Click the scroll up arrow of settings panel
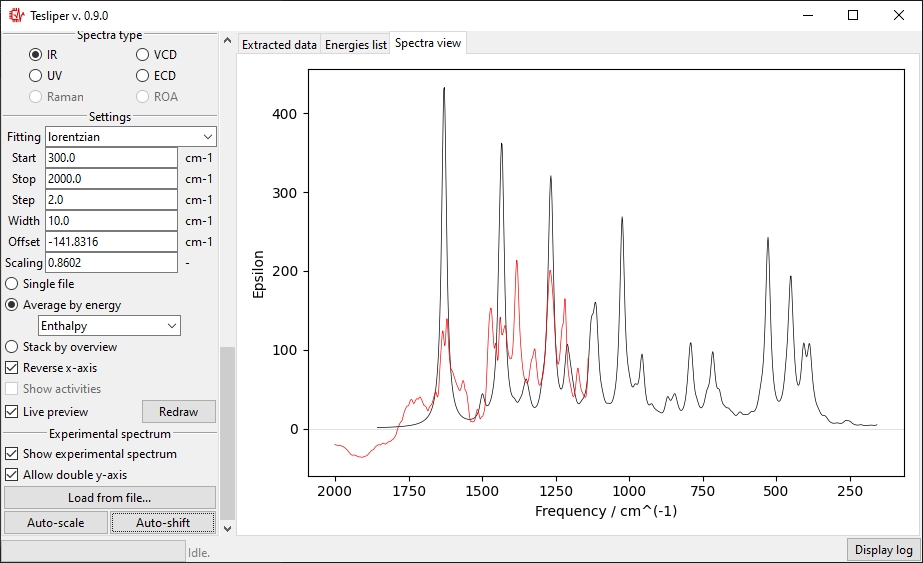Screen dimensions: 923x563 (x=227, y=41)
